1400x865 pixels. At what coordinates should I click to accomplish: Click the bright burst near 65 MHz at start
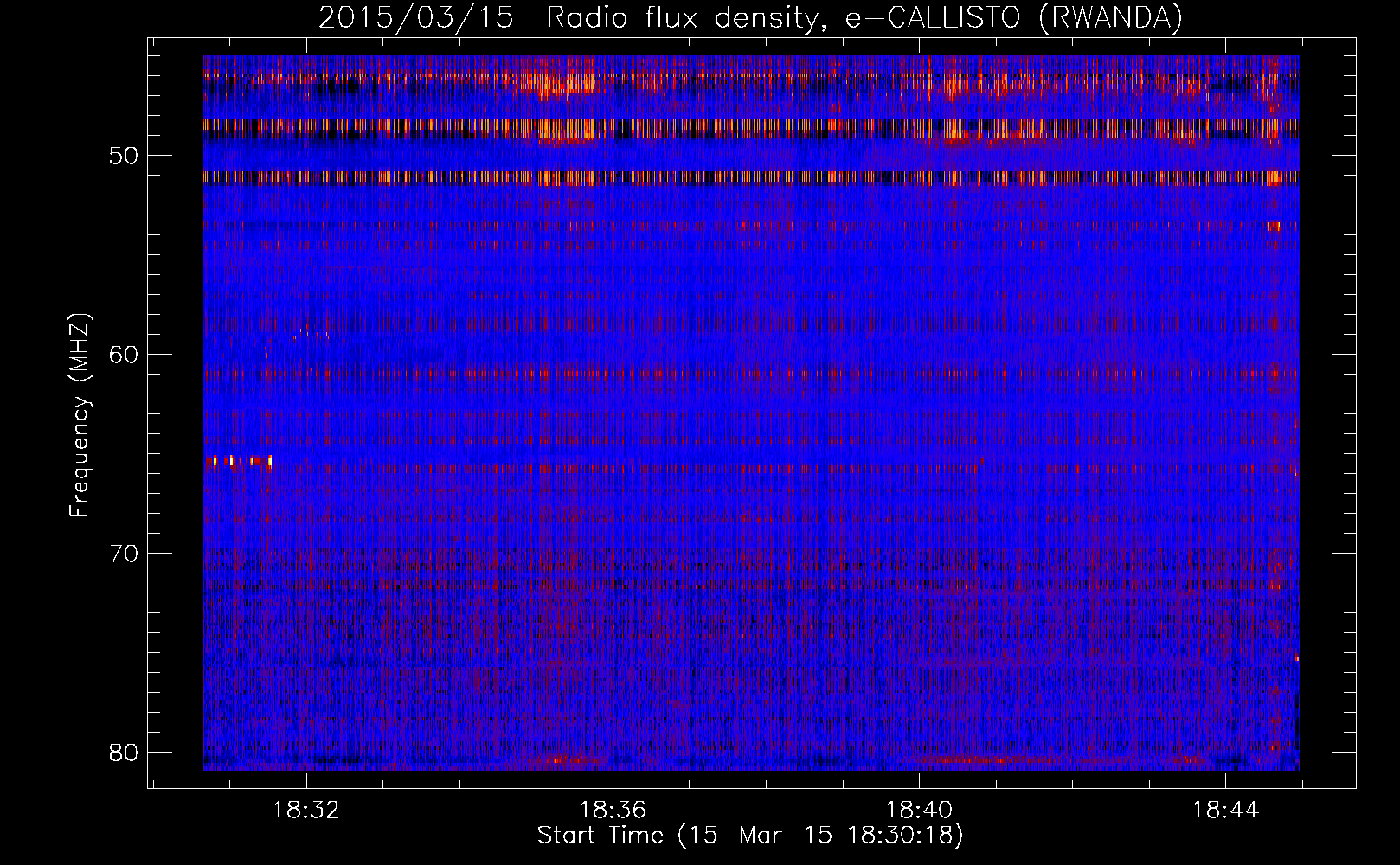pos(239,461)
